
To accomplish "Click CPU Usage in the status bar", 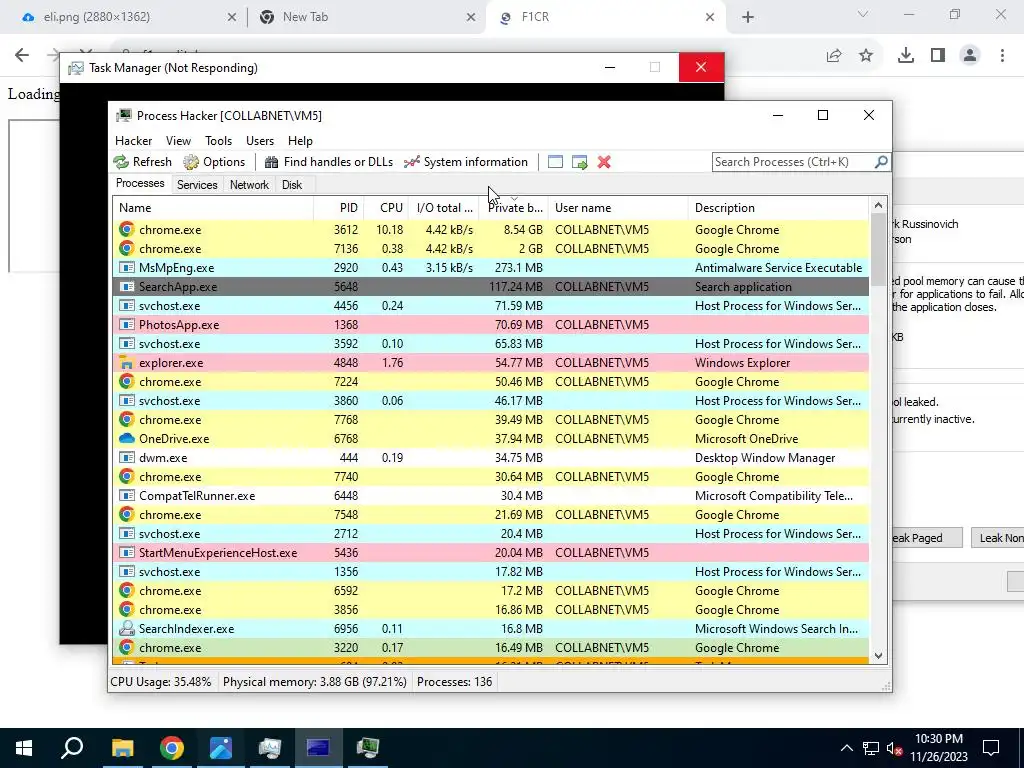I will tap(161, 682).
